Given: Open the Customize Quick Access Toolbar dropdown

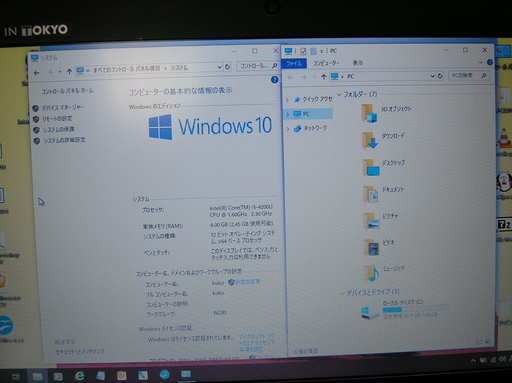Looking at the screenshot, I should point(321,51).
